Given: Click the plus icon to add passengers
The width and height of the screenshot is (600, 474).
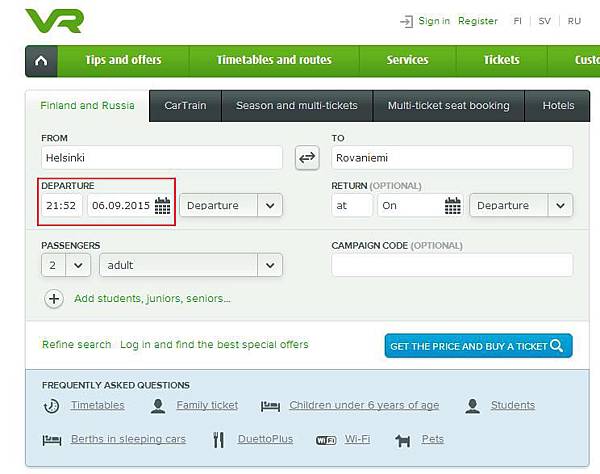Looking at the screenshot, I should coord(54,299).
